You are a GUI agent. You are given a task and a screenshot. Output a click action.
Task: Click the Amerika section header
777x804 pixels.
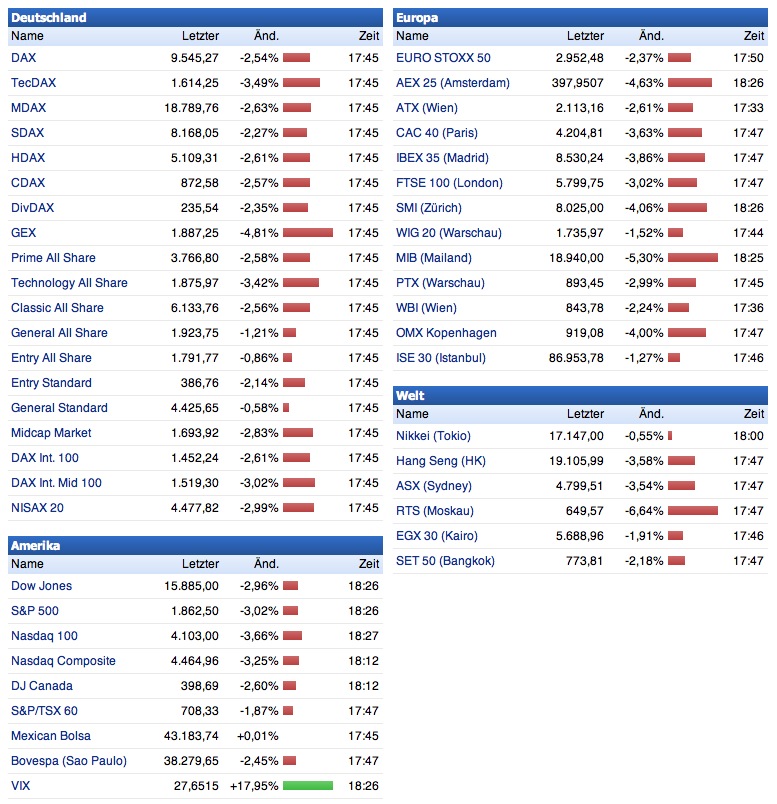click(195, 546)
